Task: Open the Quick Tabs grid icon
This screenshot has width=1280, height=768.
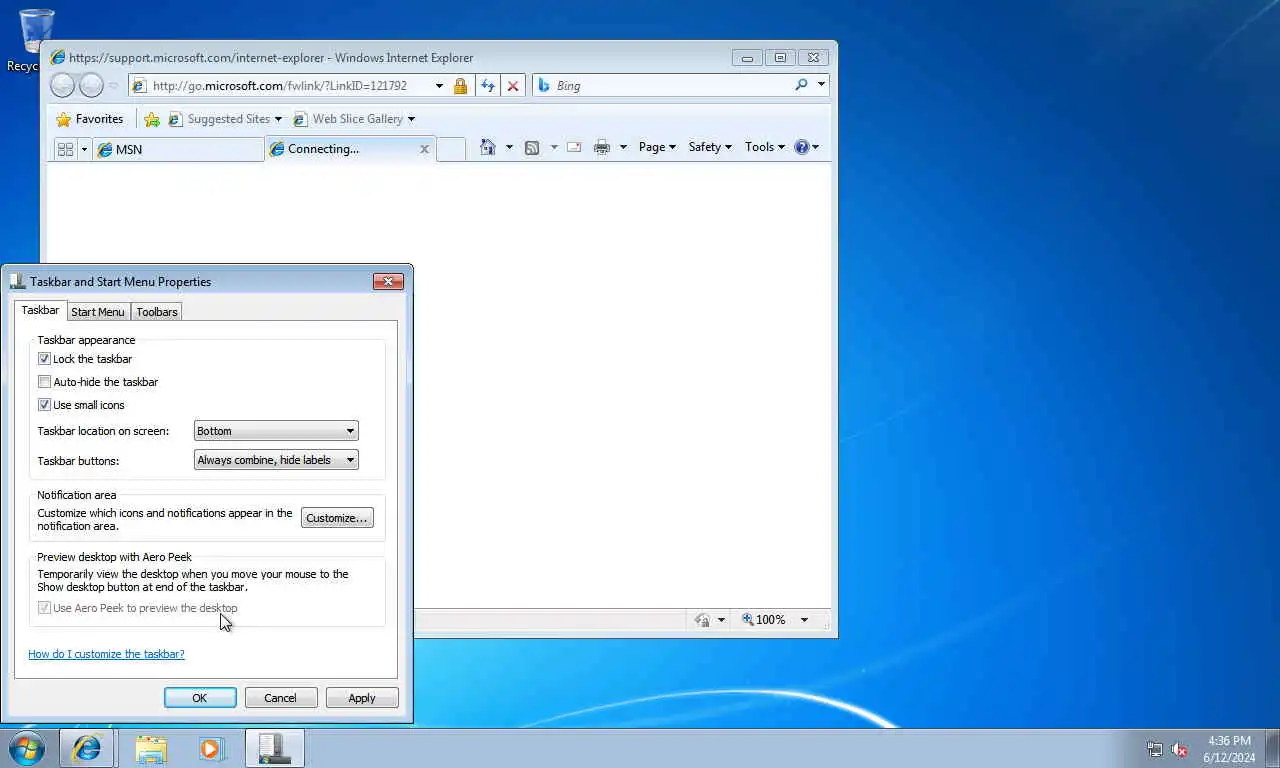Action: 66,149
